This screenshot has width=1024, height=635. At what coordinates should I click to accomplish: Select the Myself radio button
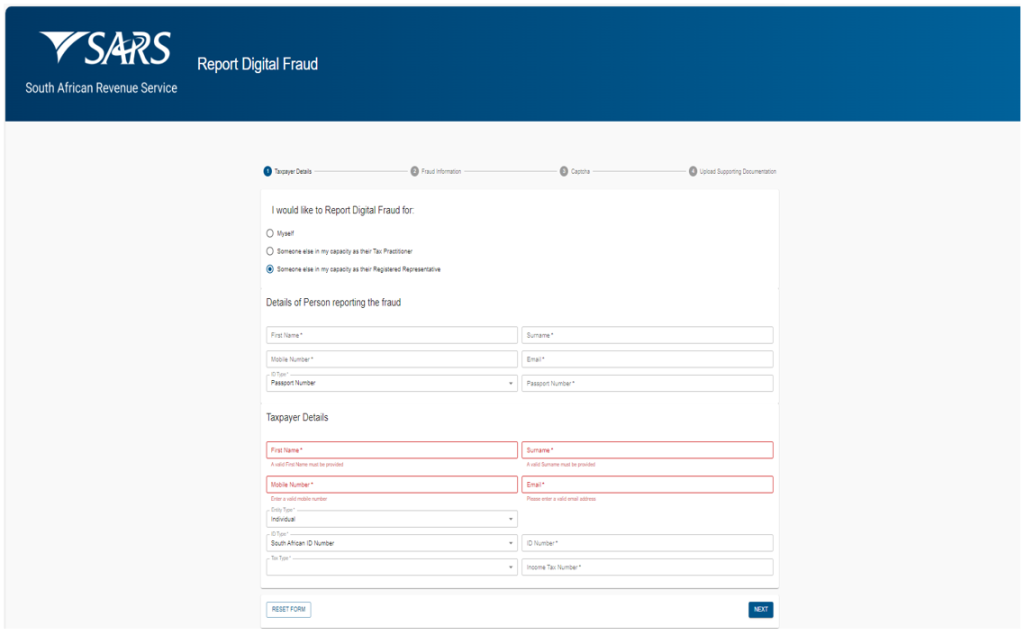[270, 233]
